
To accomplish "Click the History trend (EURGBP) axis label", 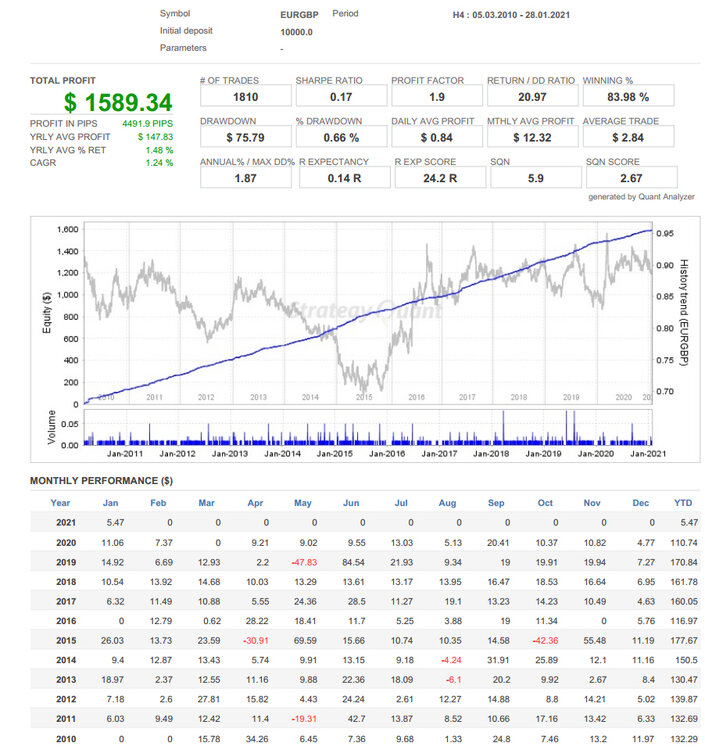I will click(x=684, y=313).
